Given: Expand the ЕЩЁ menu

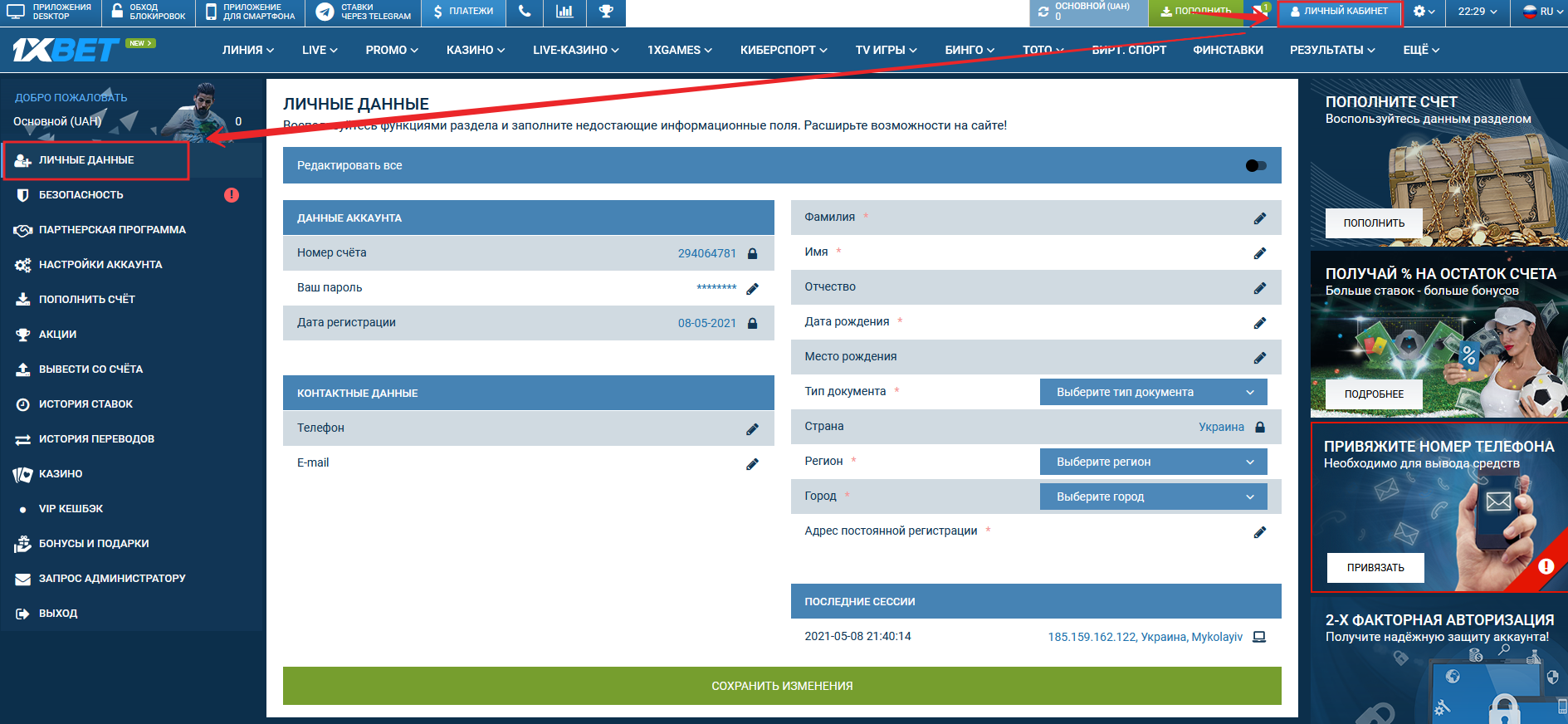Looking at the screenshot, I should 1421,50.
